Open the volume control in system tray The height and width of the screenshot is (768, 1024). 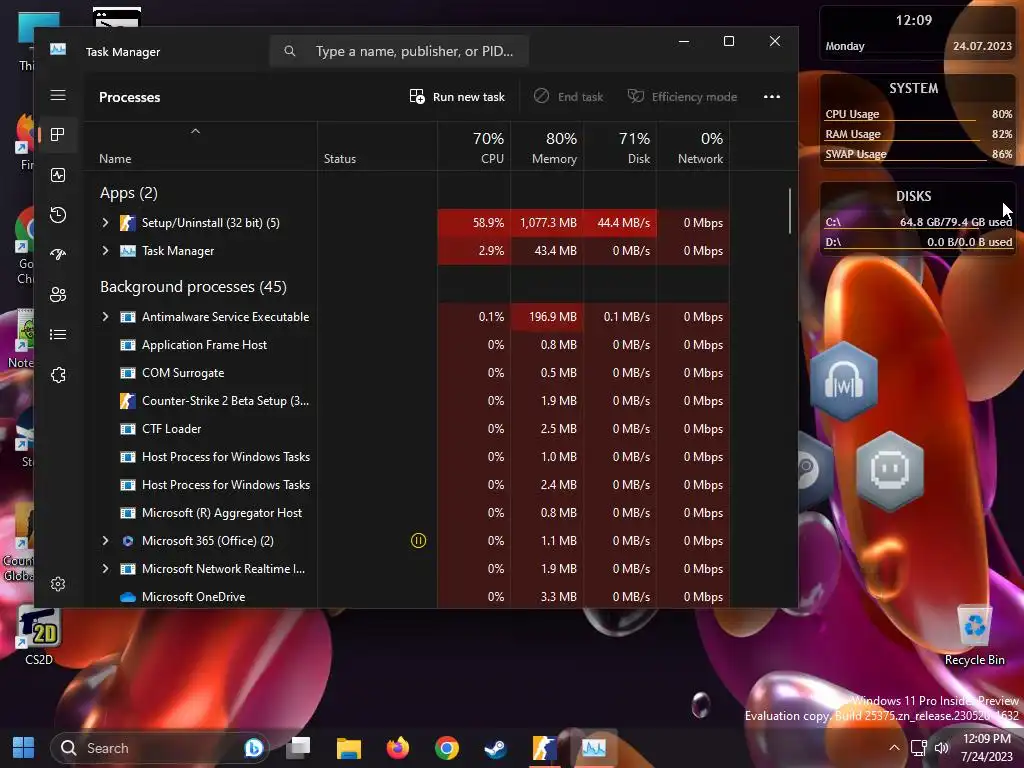(x=941, y=748)
